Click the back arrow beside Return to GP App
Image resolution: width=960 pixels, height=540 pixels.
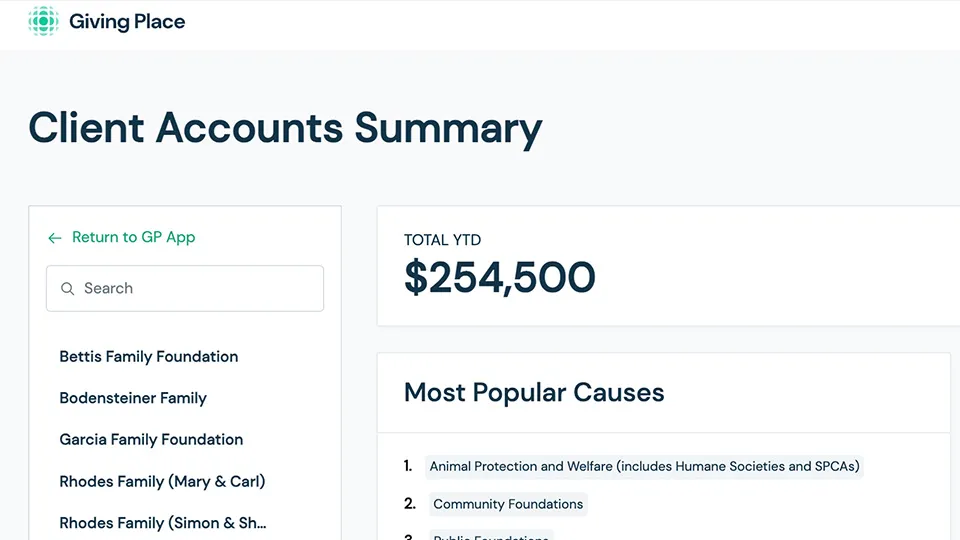[55, 238]
